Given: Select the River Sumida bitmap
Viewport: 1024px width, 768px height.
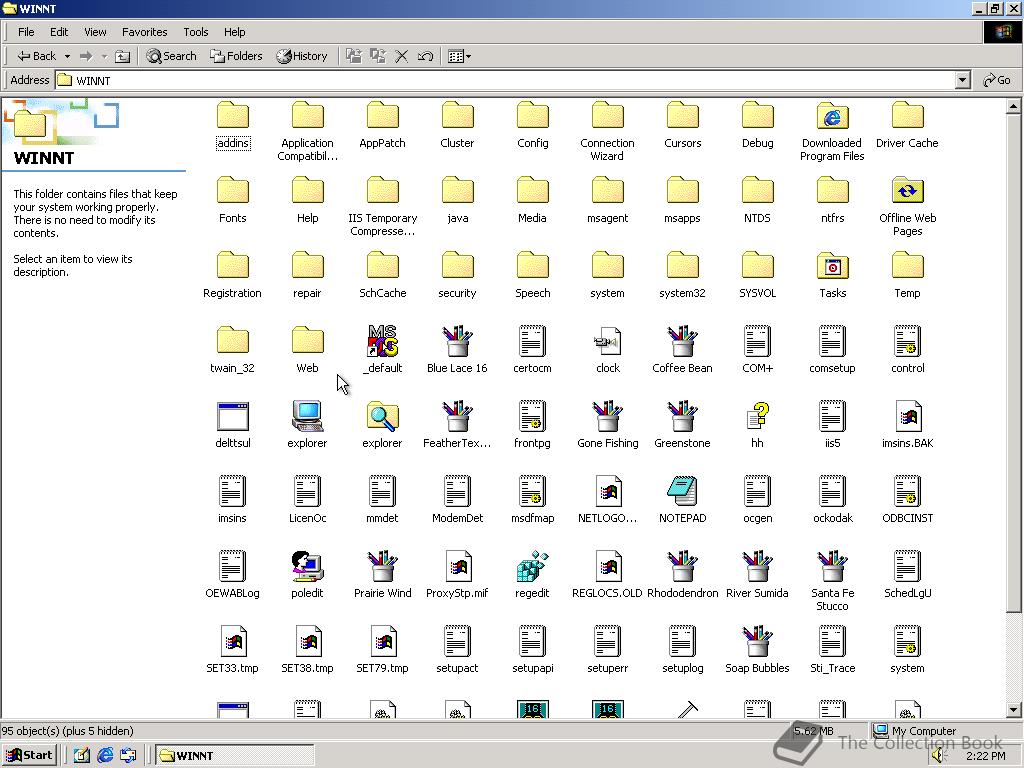Looking at the screenshot, I should pyautogui.click(x=758, y=566).
